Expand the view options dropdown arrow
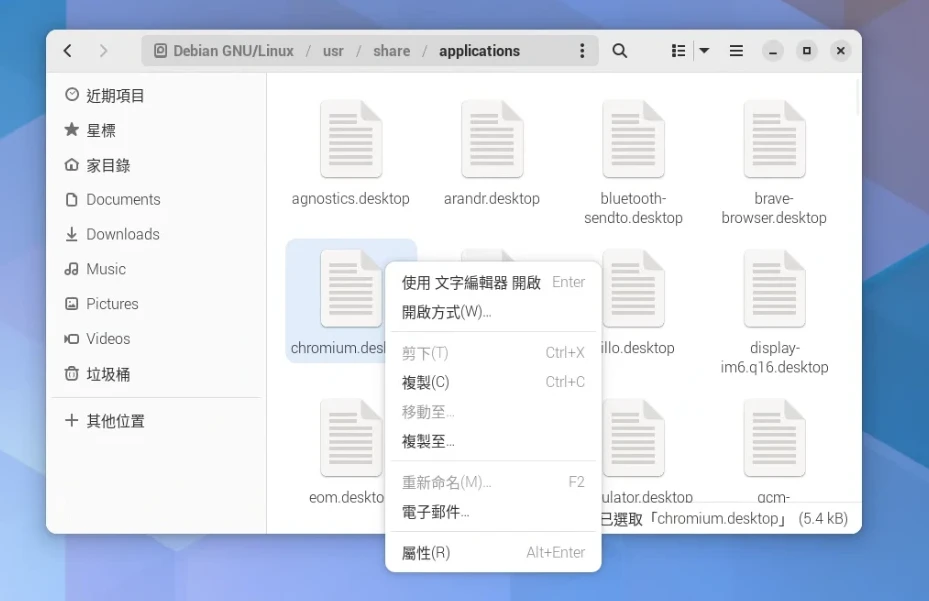The image size is (929, 601). point(704,51)
